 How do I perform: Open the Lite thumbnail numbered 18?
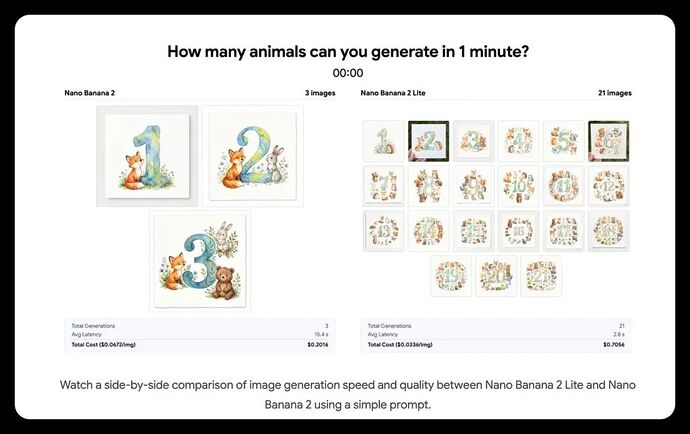[609, 231]
